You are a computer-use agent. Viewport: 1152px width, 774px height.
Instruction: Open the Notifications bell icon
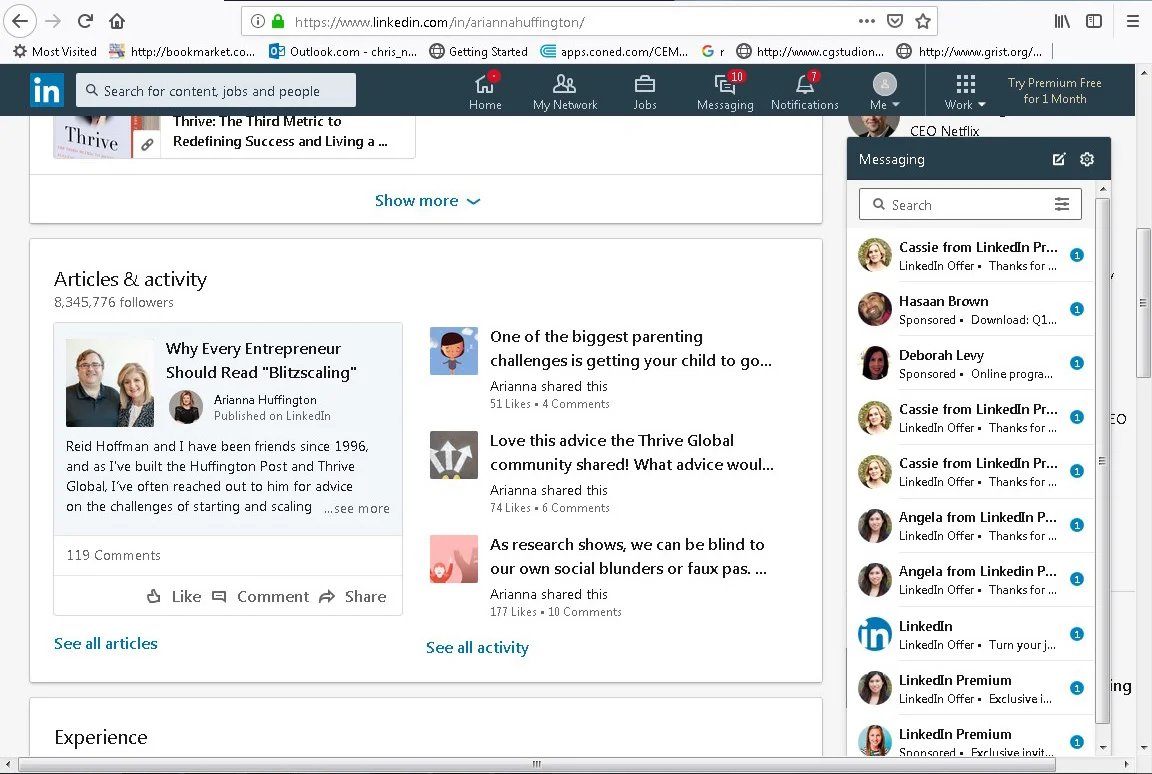click(x=804, y=91)
